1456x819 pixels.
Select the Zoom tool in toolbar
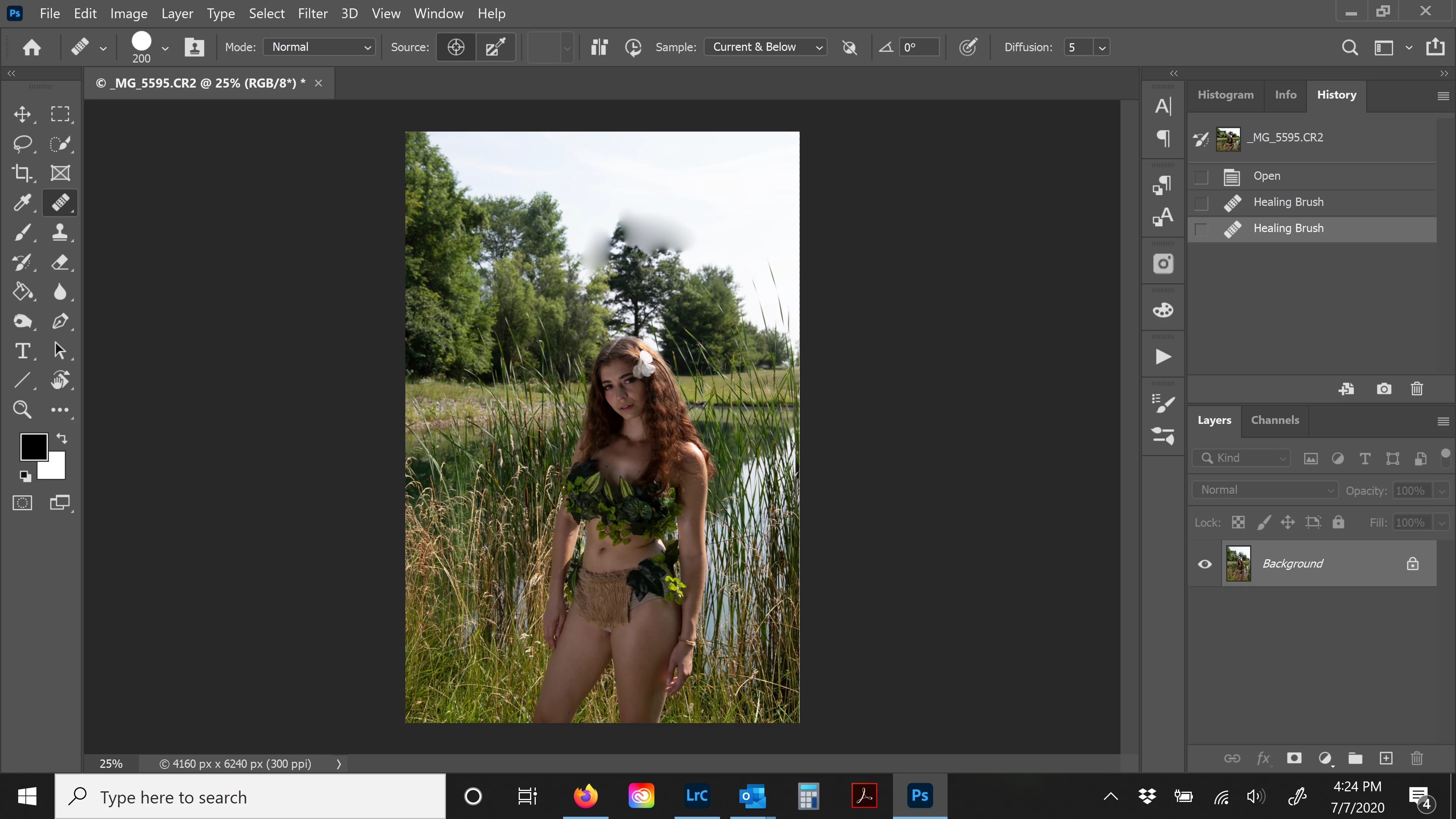pyautogui.click(x=22, y=409)
